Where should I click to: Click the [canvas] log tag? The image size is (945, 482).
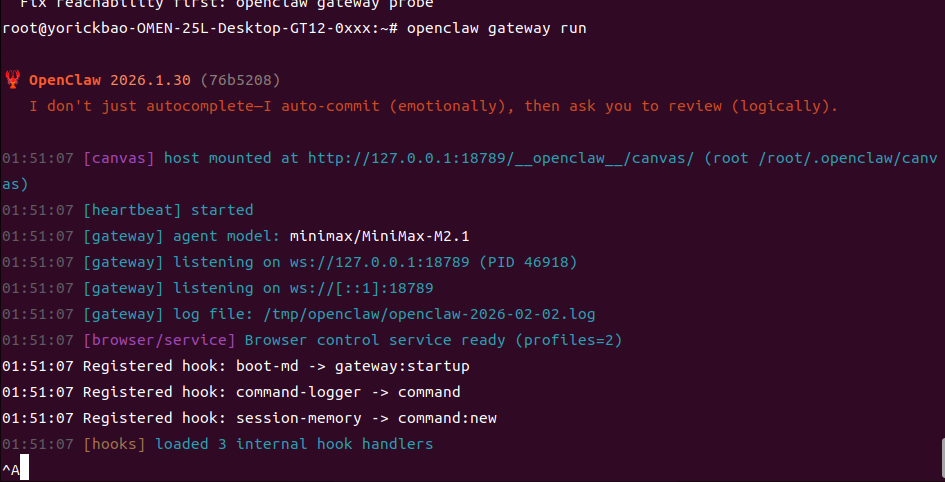click(x=119, y=158)
